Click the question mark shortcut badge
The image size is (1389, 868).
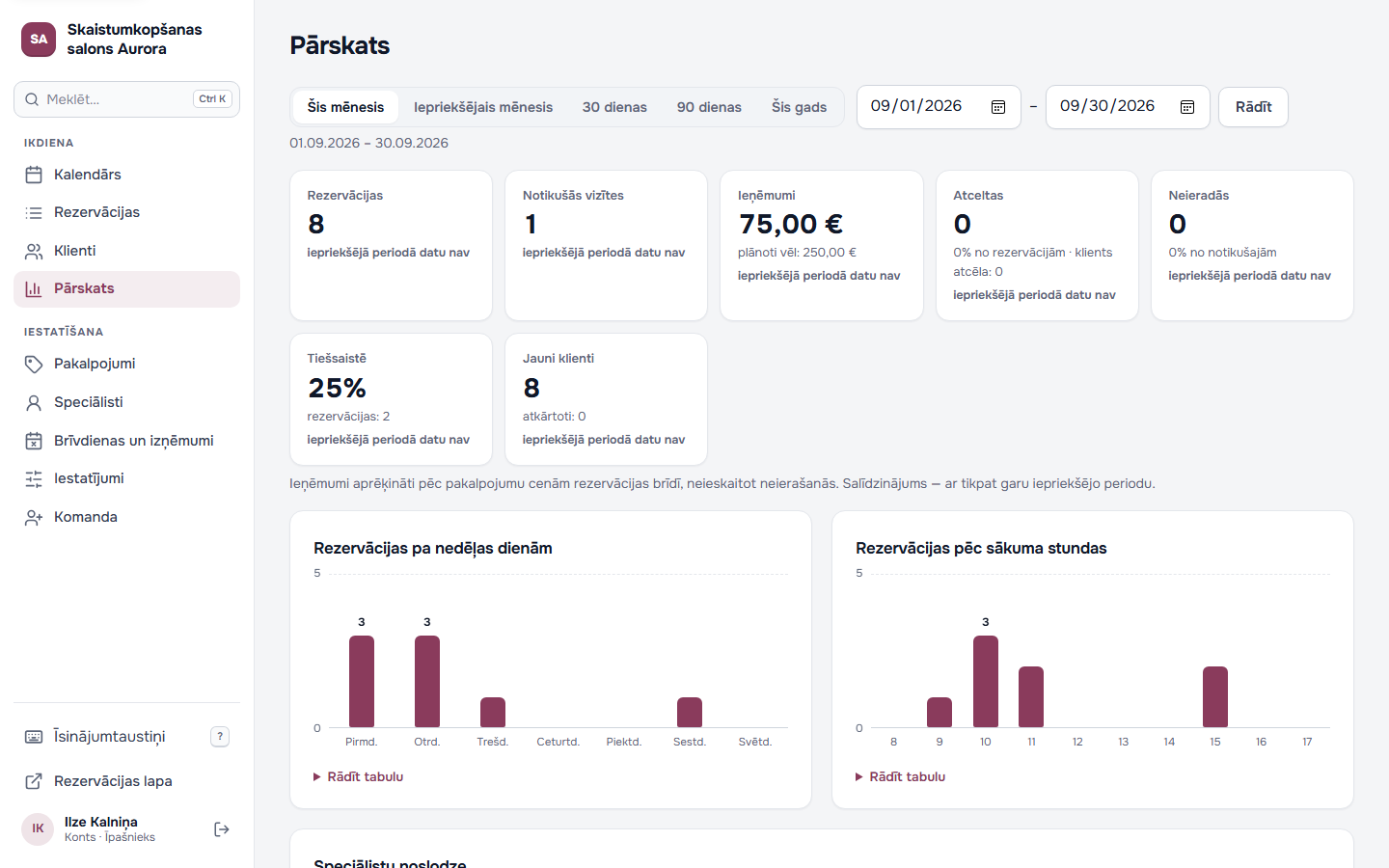tap(220, 737)
